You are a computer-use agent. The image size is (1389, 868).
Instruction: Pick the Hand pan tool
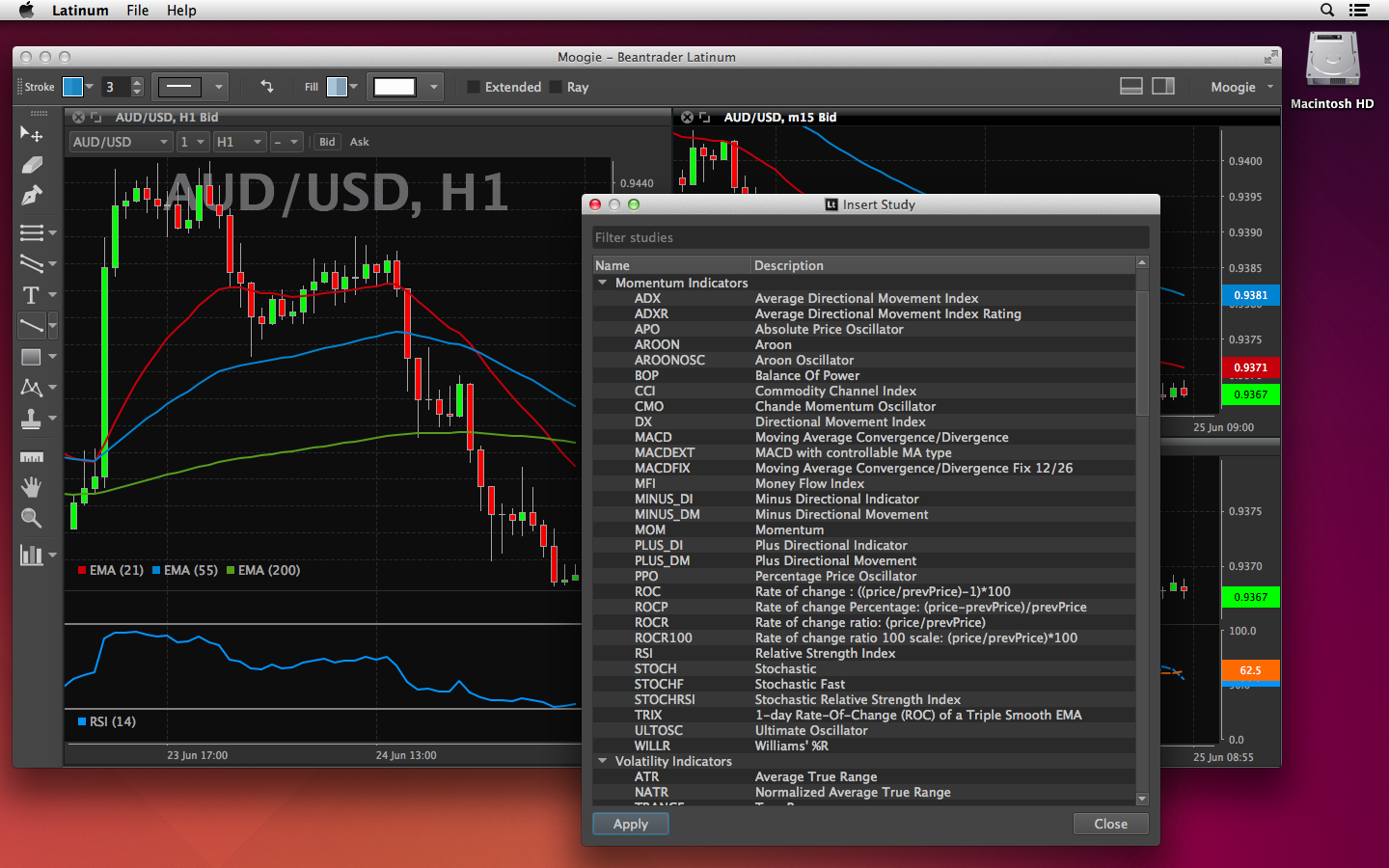pyautogui.click(x=32, y=487)
